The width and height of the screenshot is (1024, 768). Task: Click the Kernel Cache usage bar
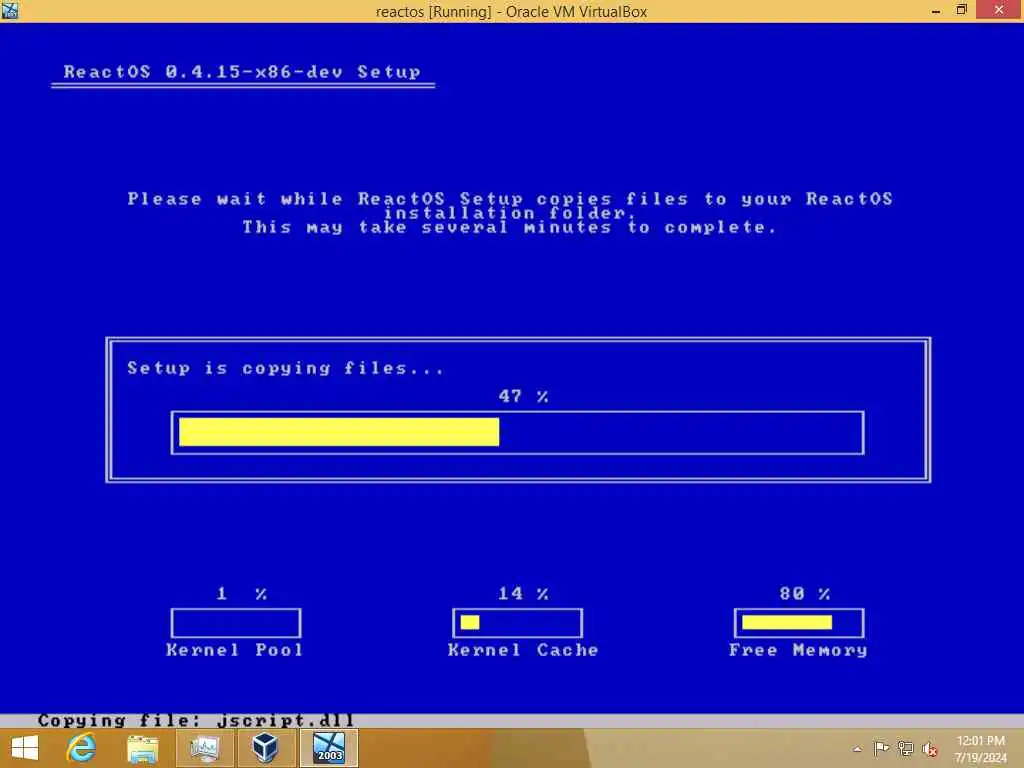point(517,623)
